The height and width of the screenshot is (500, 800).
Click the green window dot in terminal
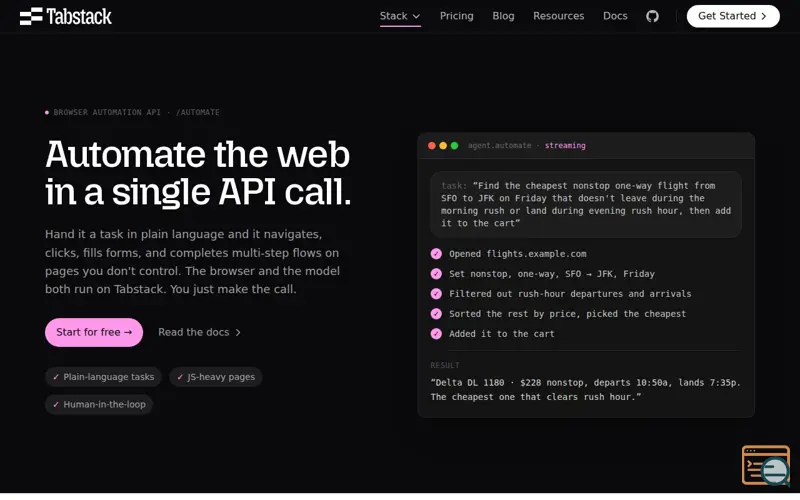454,145
